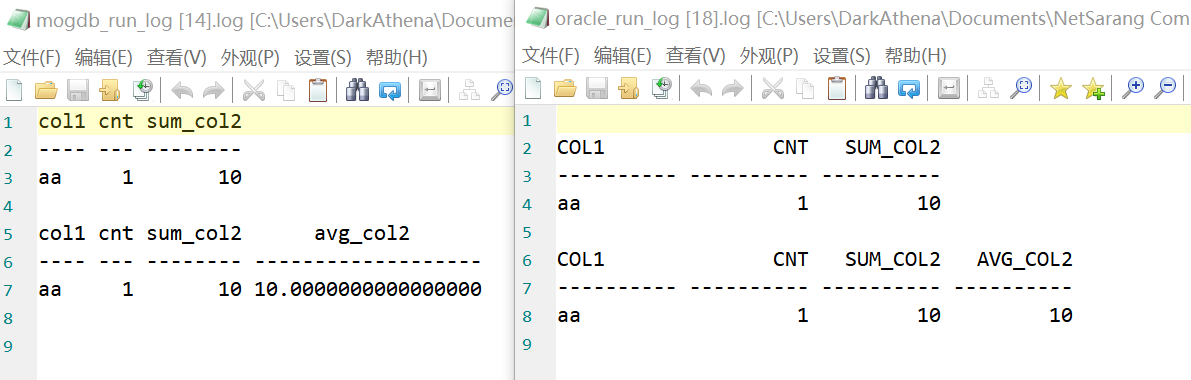The height and width of the screenshot is (380, 1191).
Task: Click Paste clipboard in oracle_run_log window
Action: pyautogui.click(x=837, y=88)
